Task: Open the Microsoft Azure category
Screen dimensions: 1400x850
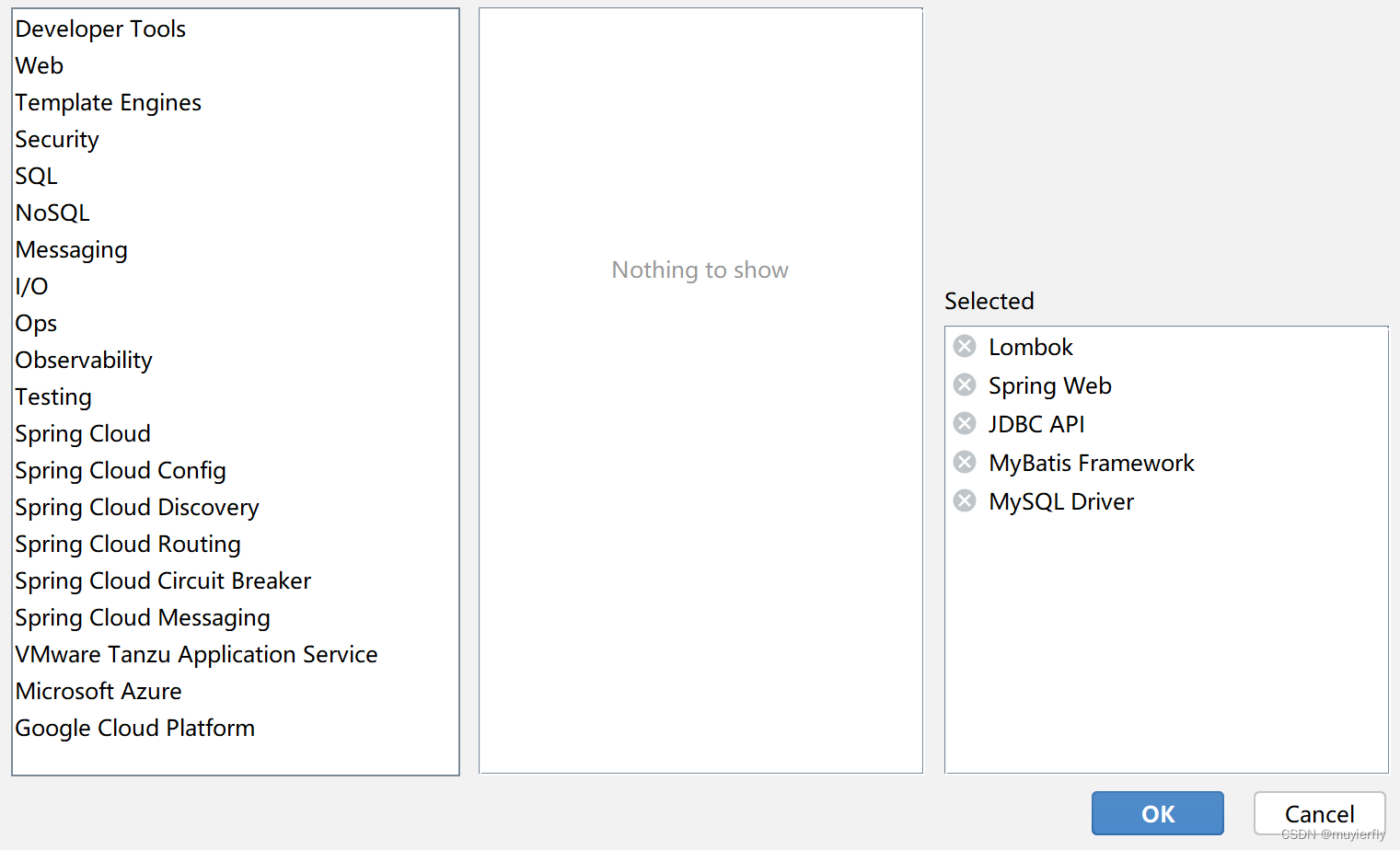Action: (236, 691)
